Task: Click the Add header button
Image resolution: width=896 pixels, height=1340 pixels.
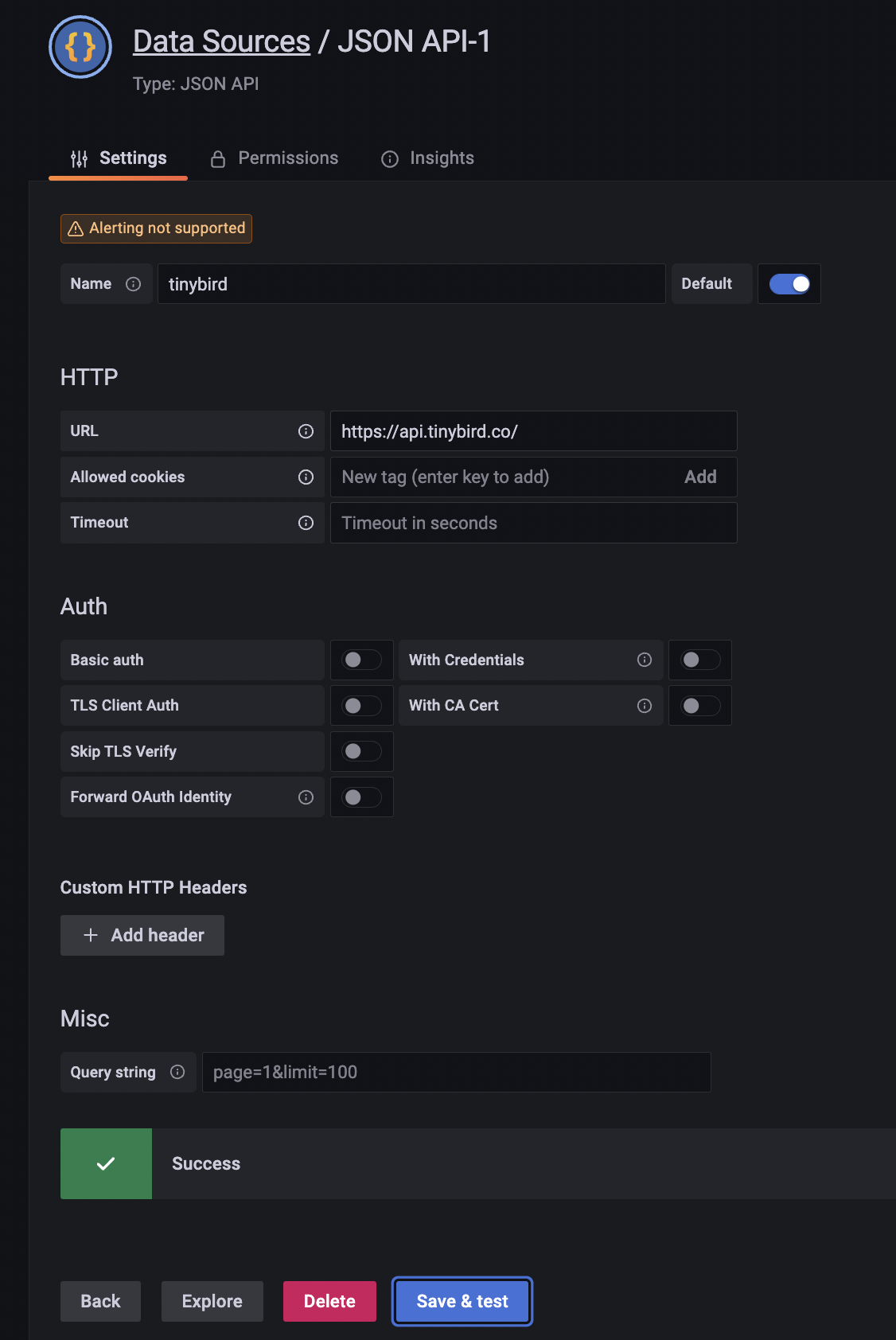Action: [142, 935]
